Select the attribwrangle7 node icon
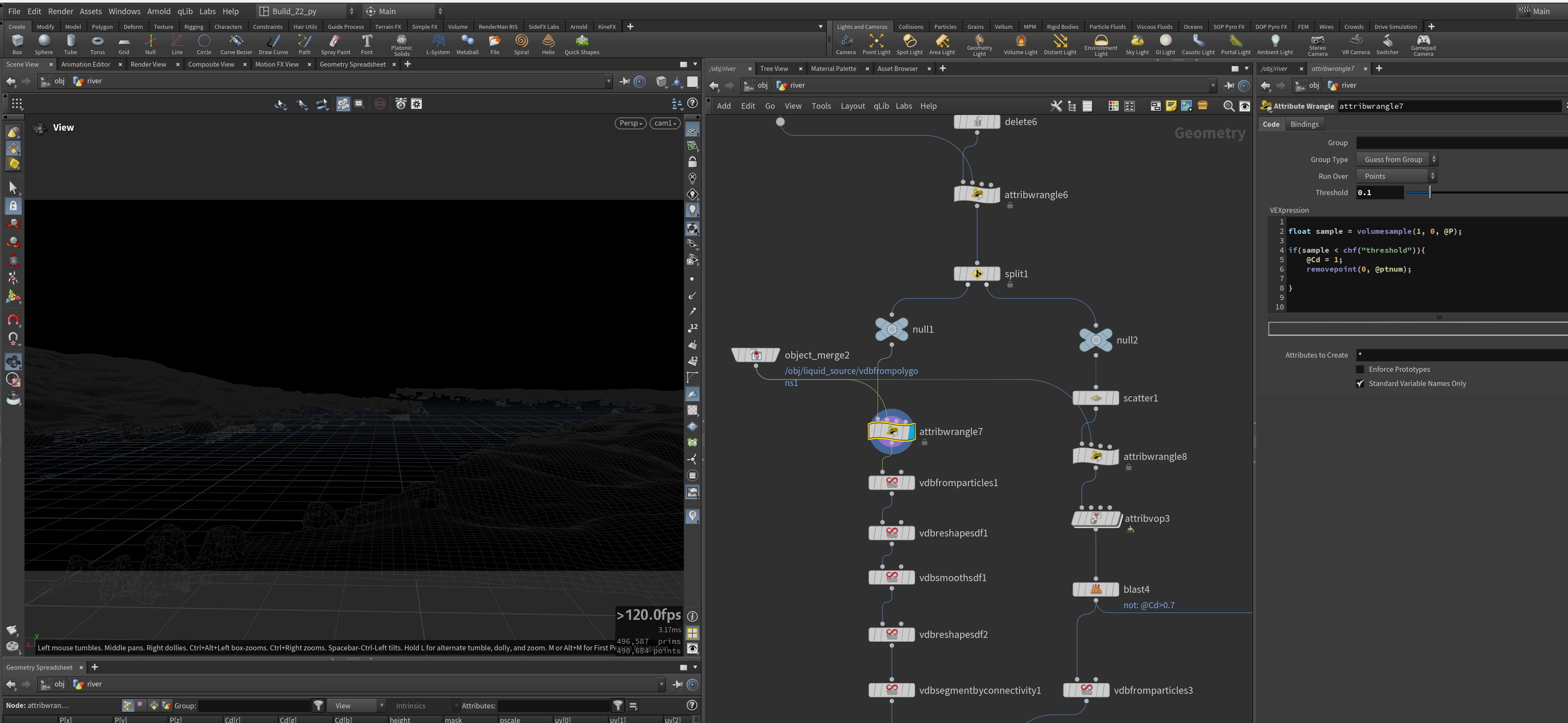 pos(892,432)
